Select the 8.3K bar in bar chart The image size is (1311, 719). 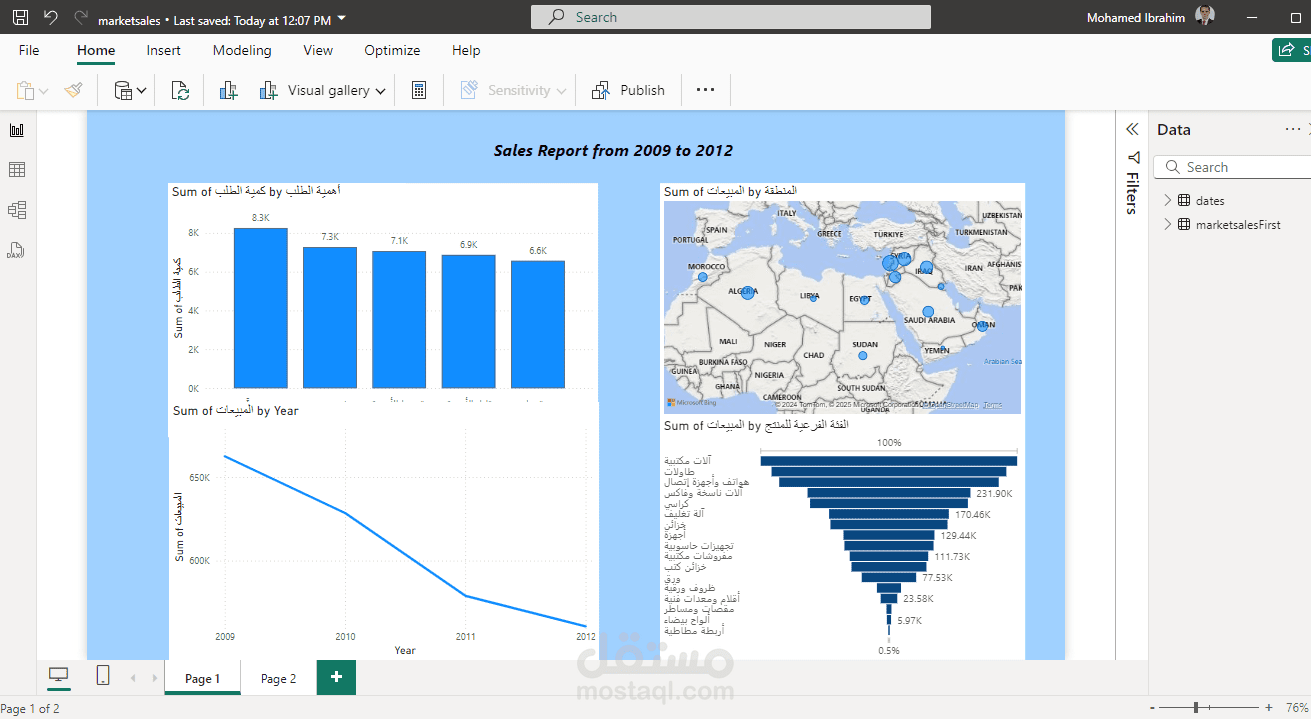260,308
